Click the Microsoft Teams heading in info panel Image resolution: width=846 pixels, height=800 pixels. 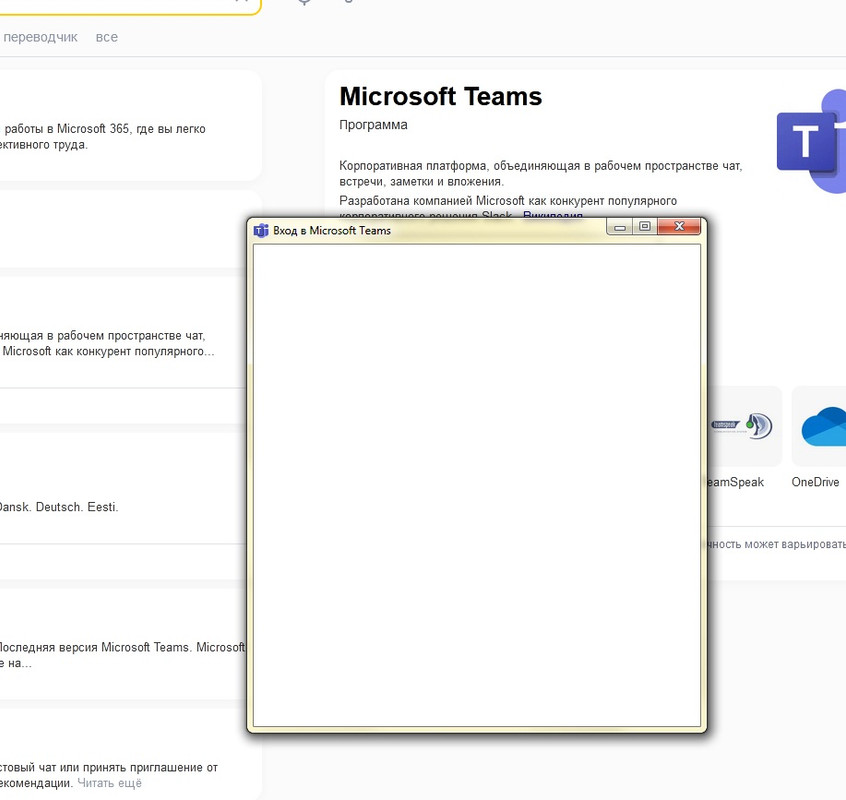coord(440,97)
